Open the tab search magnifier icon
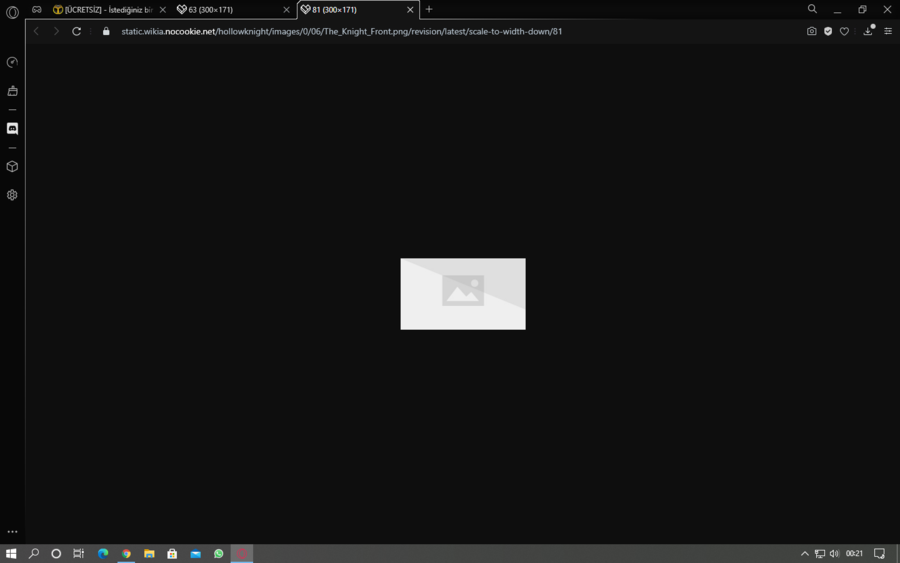This screenshot has height=563, width=900. (x=812, y=9)
